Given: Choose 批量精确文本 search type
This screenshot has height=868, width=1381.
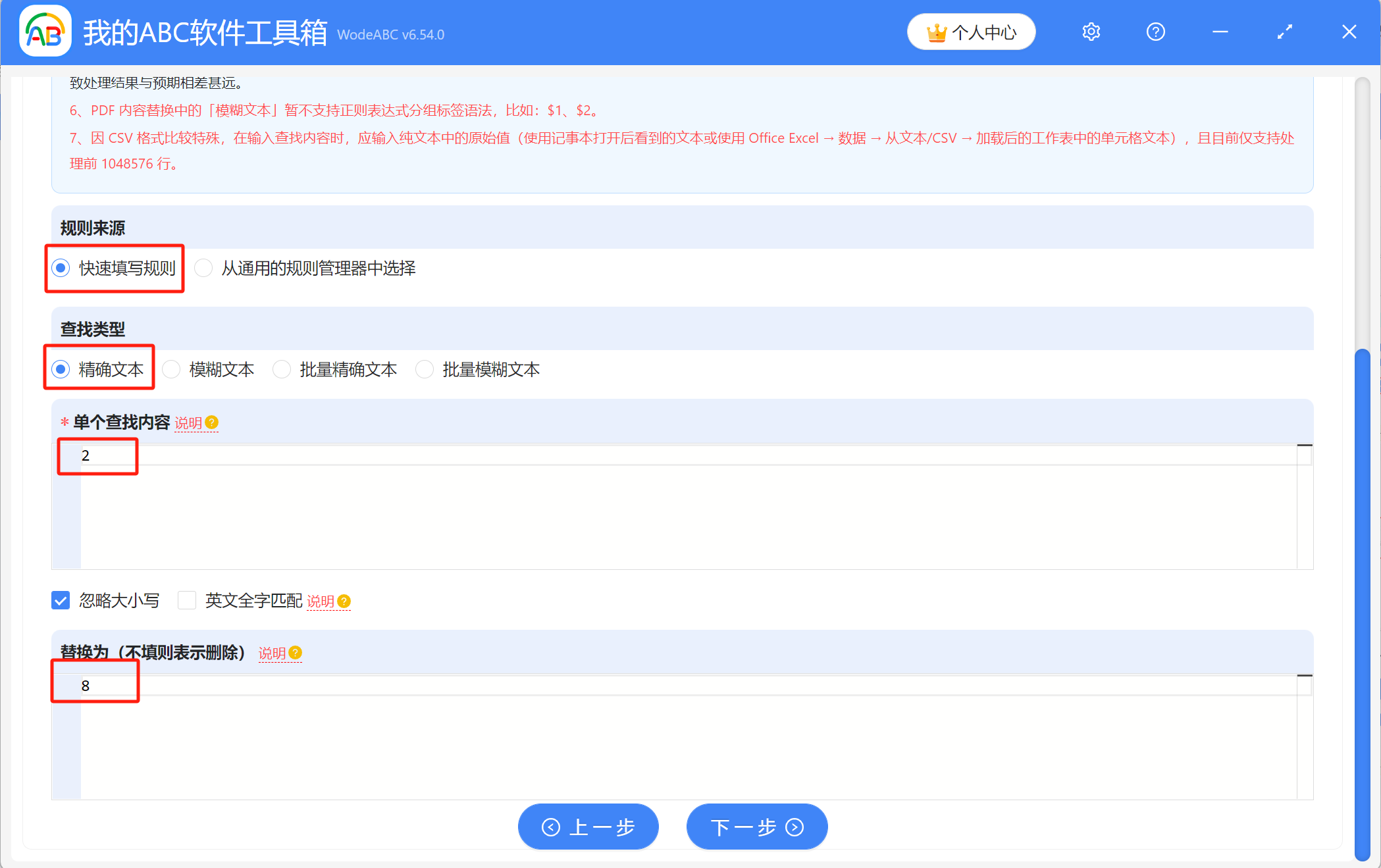Looking at the screenshot, I should coord(282,369).
